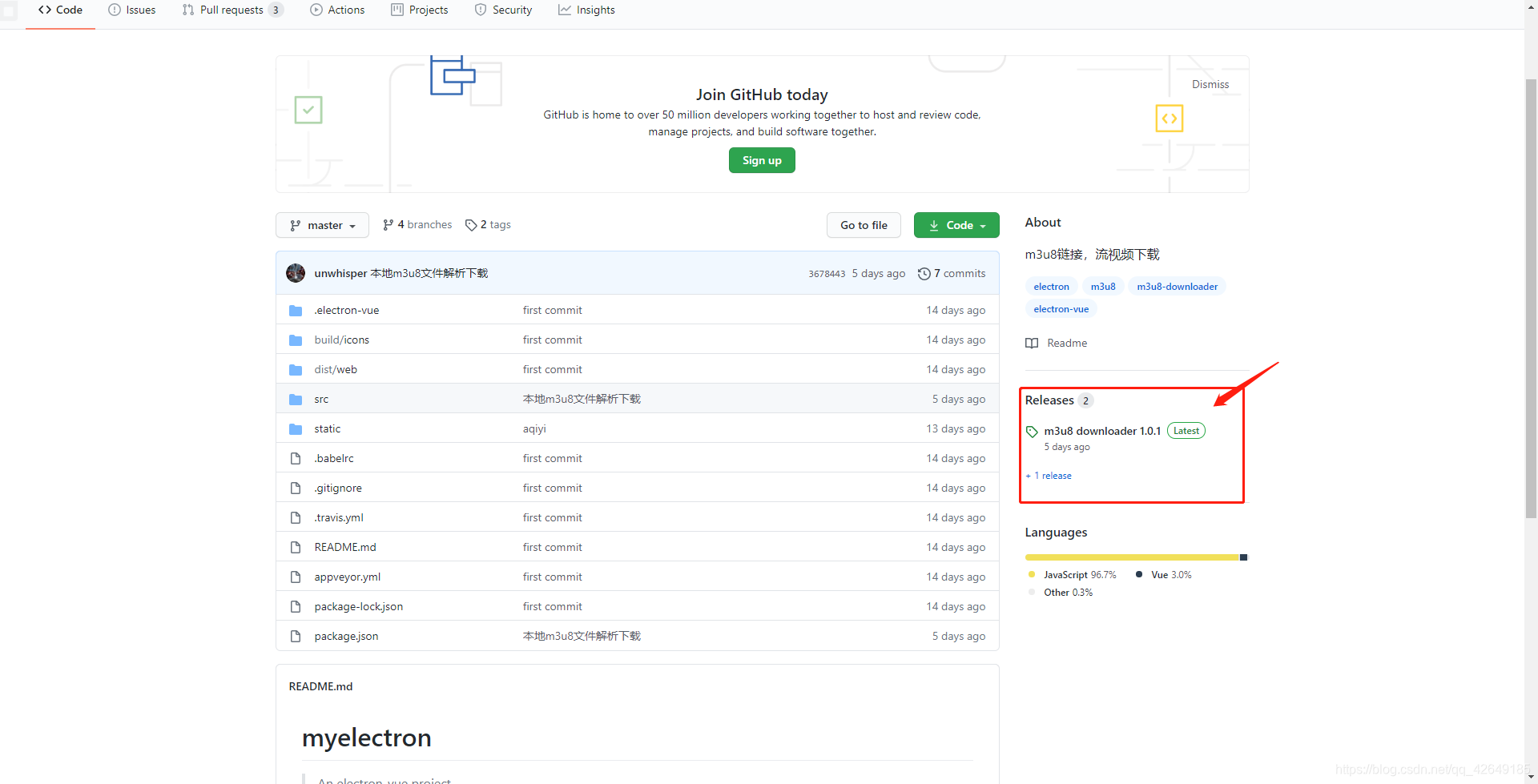The image size is (1538, 784).
Task: Click the appveyor.yml file icon
Action: [296, 577]
